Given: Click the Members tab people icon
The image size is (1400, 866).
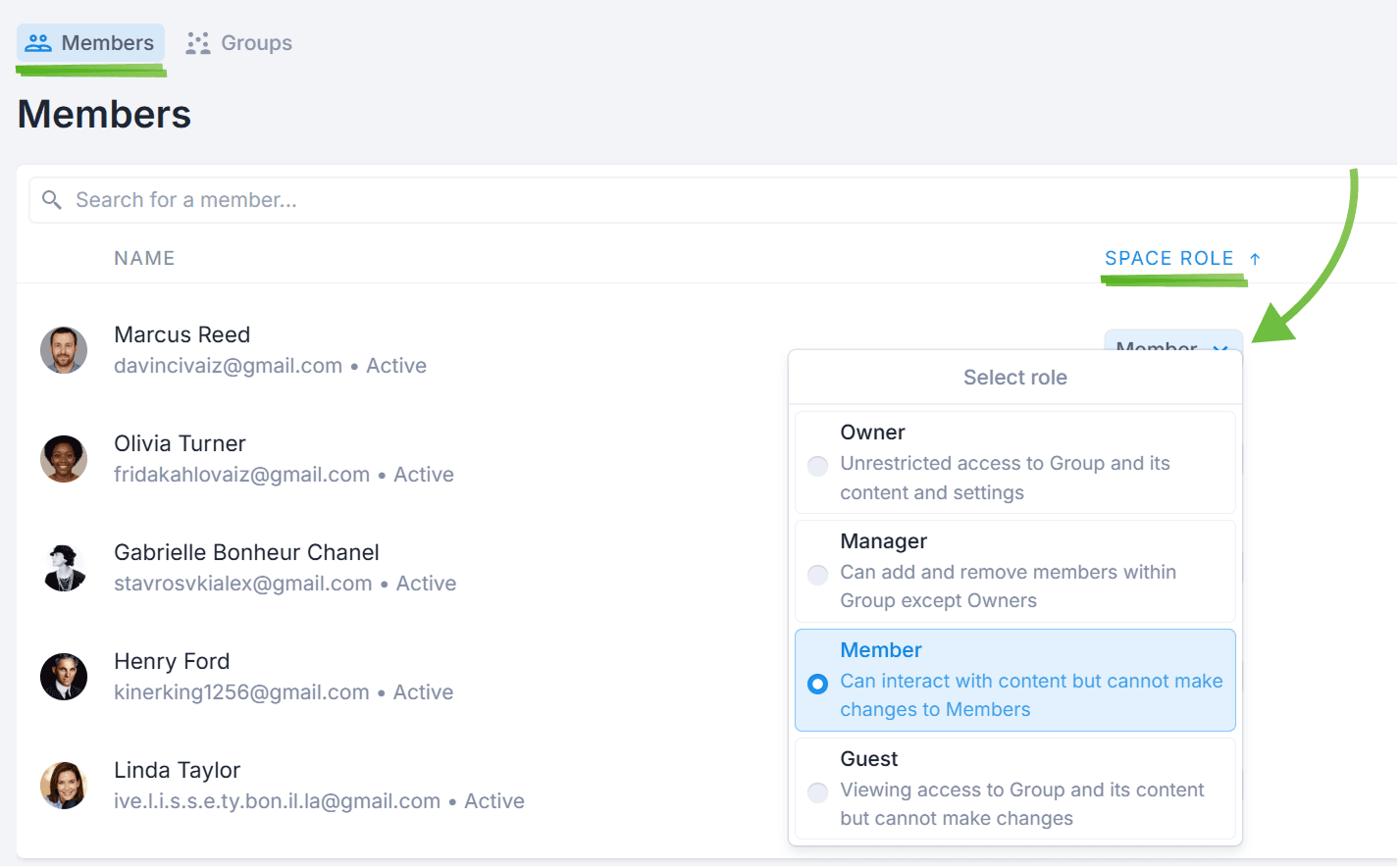Looking at the screenshot, I should pyautogui.click(x=38, y=43).
